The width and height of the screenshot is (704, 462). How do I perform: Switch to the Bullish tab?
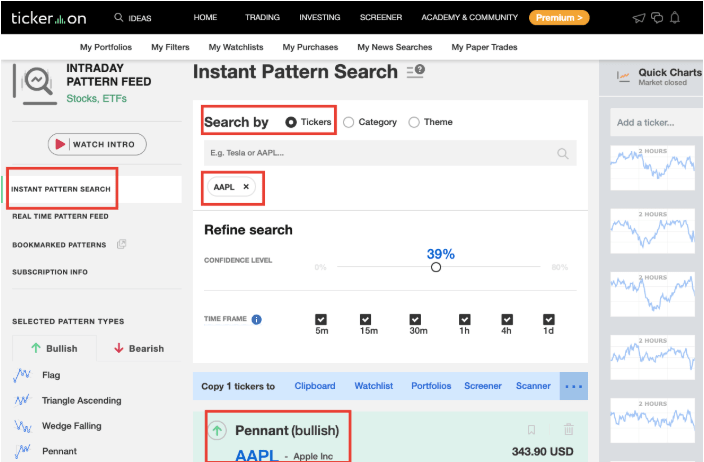tap(54, 348)
